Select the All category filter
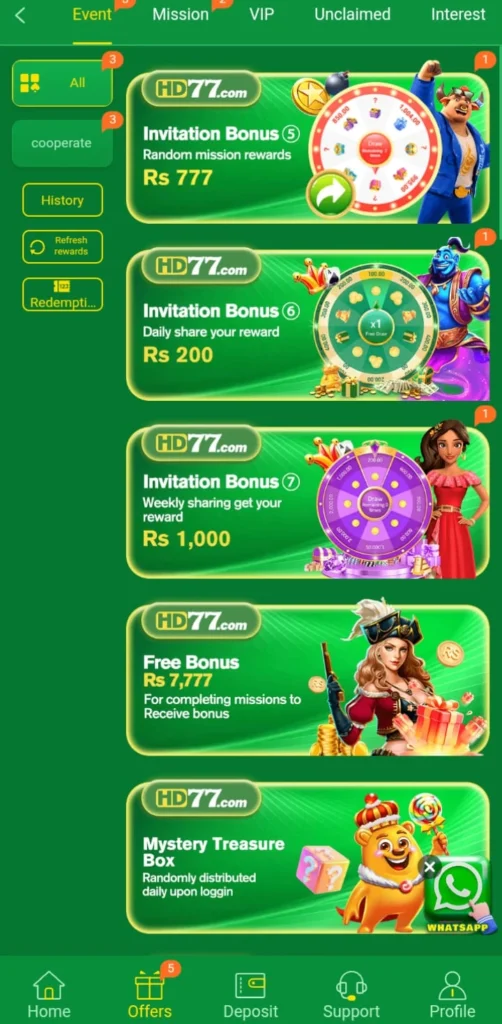 tap(62, 83)
